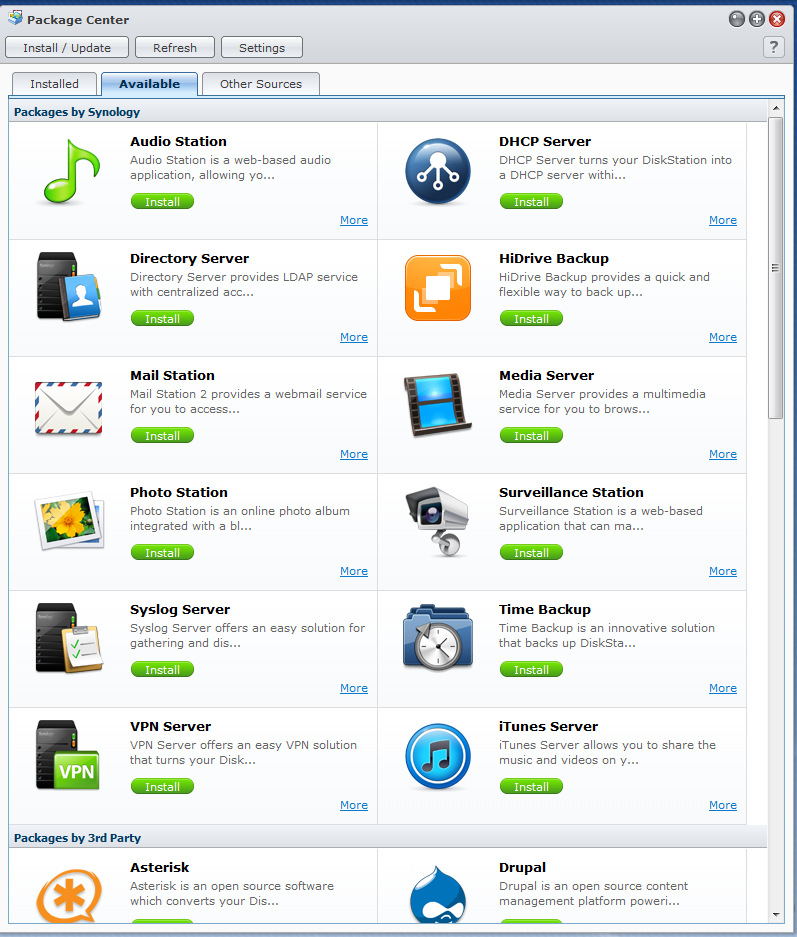Screen dimensions: 797x937
Task: Click the orange HiDrive Backup icon
Action: (438, 288)
